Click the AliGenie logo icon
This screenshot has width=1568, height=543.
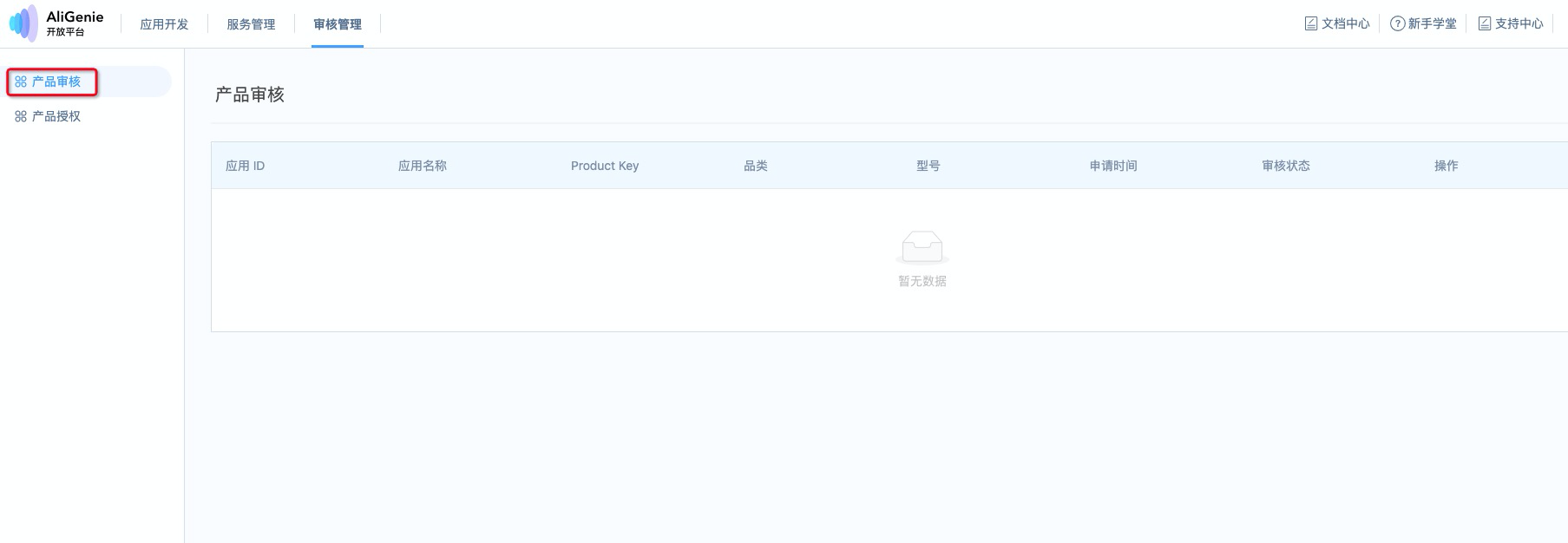coord(23,23)
